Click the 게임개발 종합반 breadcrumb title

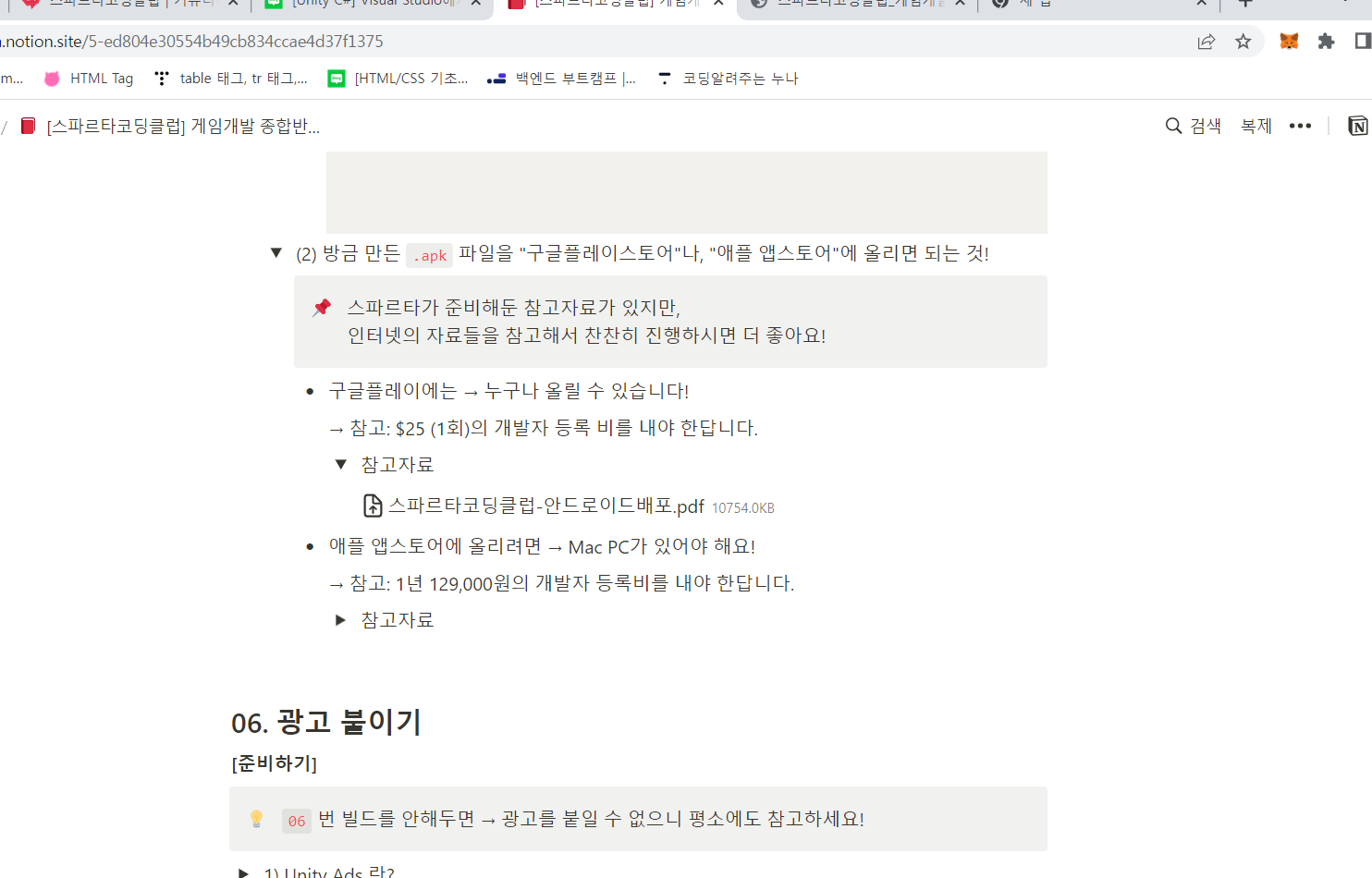[183, 126]
